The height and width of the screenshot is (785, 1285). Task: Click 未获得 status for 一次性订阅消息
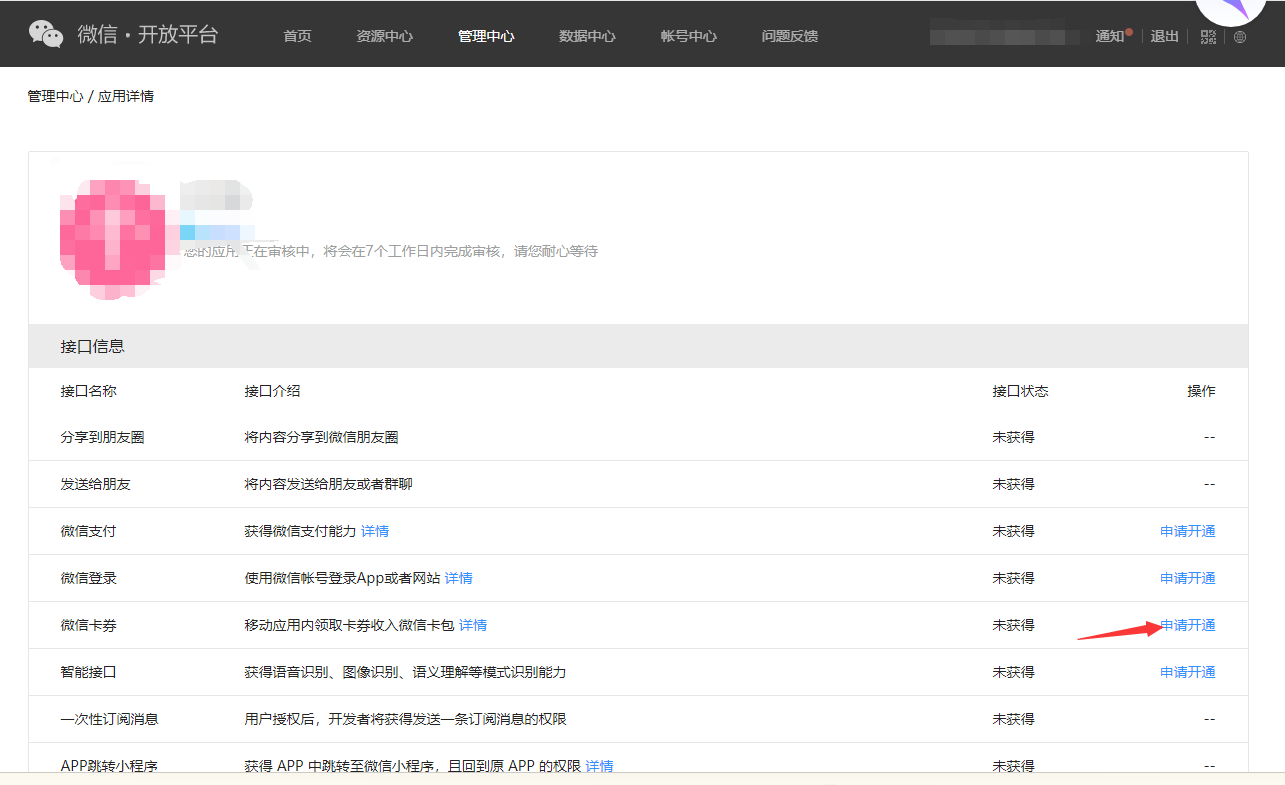1013,719
